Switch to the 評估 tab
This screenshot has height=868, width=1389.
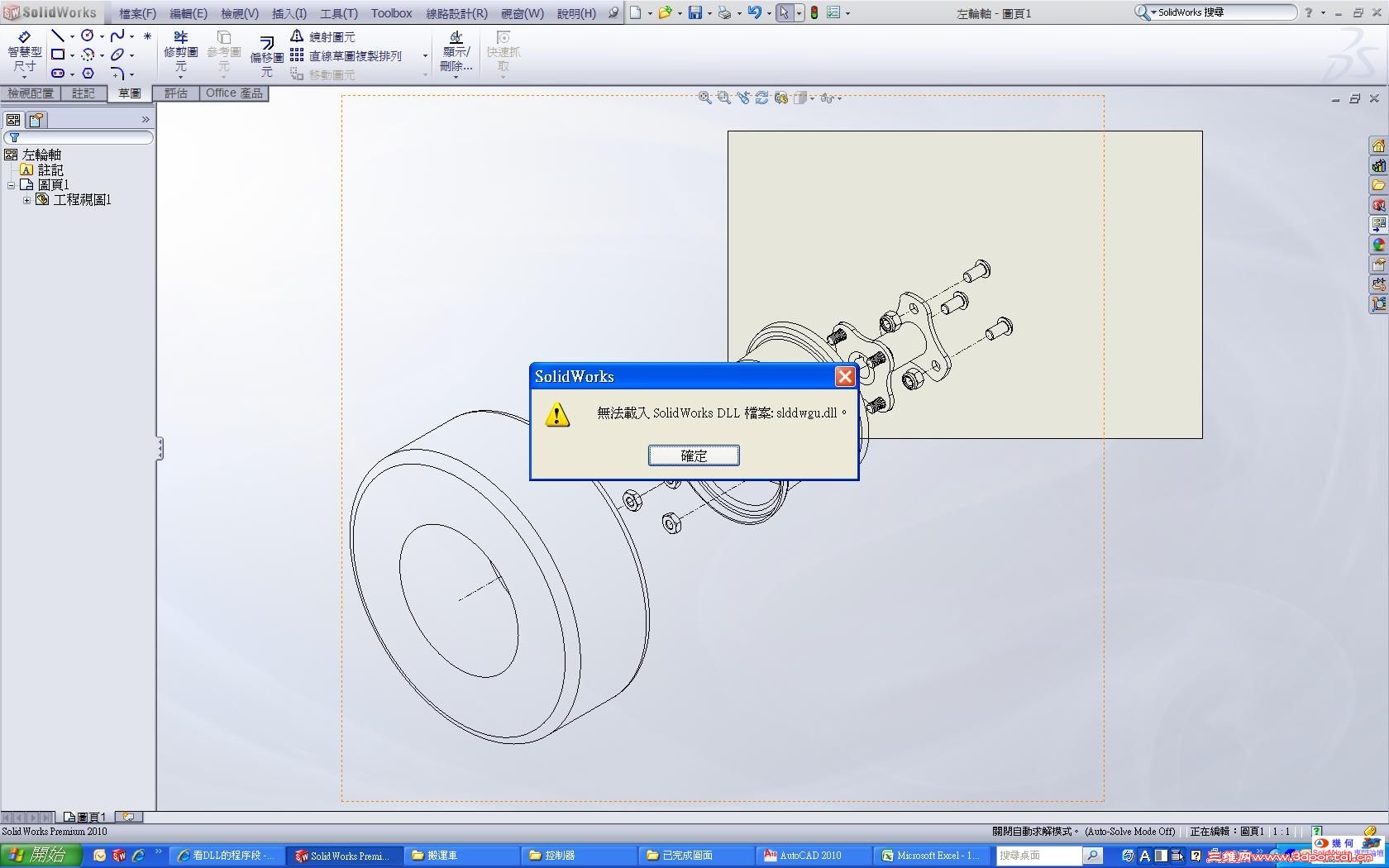point(176,93)
